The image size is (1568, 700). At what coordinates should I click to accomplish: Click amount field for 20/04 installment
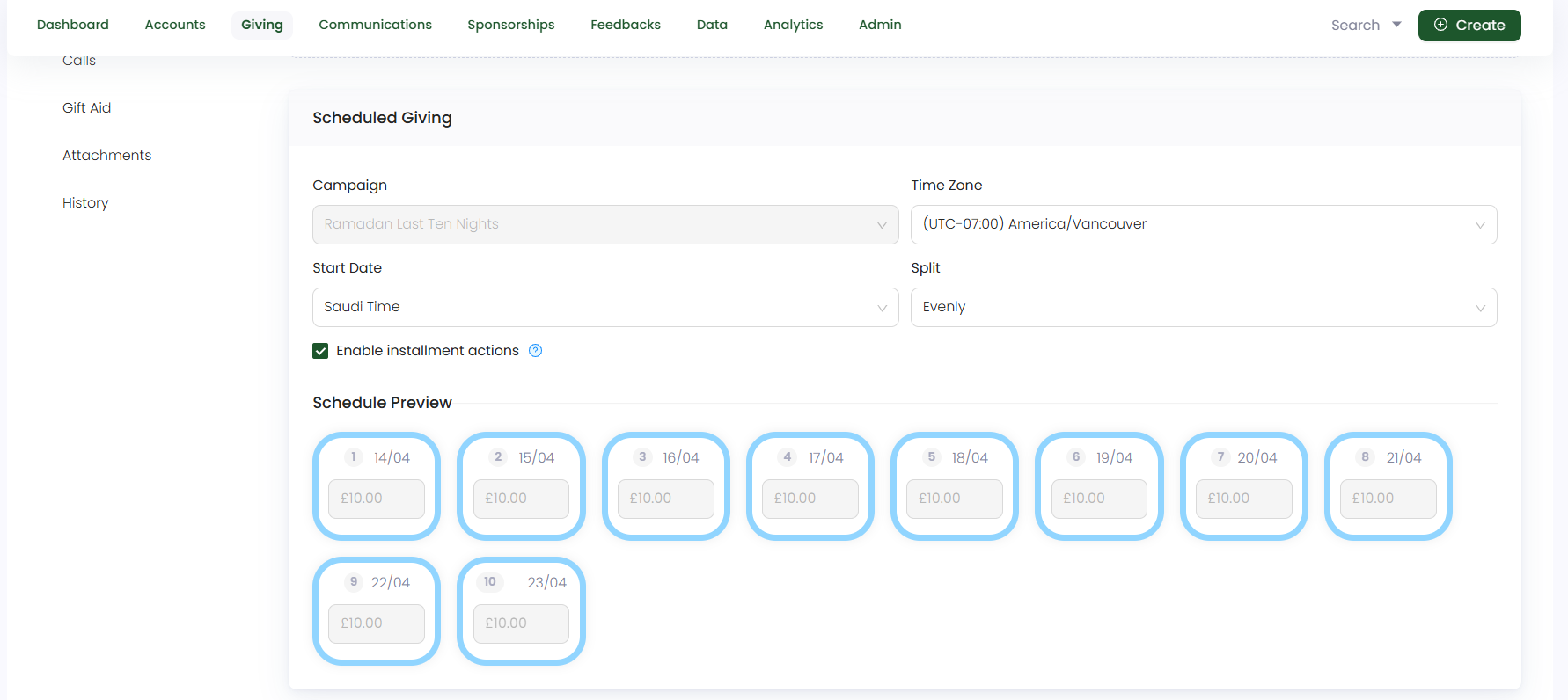click(1244, 499)
